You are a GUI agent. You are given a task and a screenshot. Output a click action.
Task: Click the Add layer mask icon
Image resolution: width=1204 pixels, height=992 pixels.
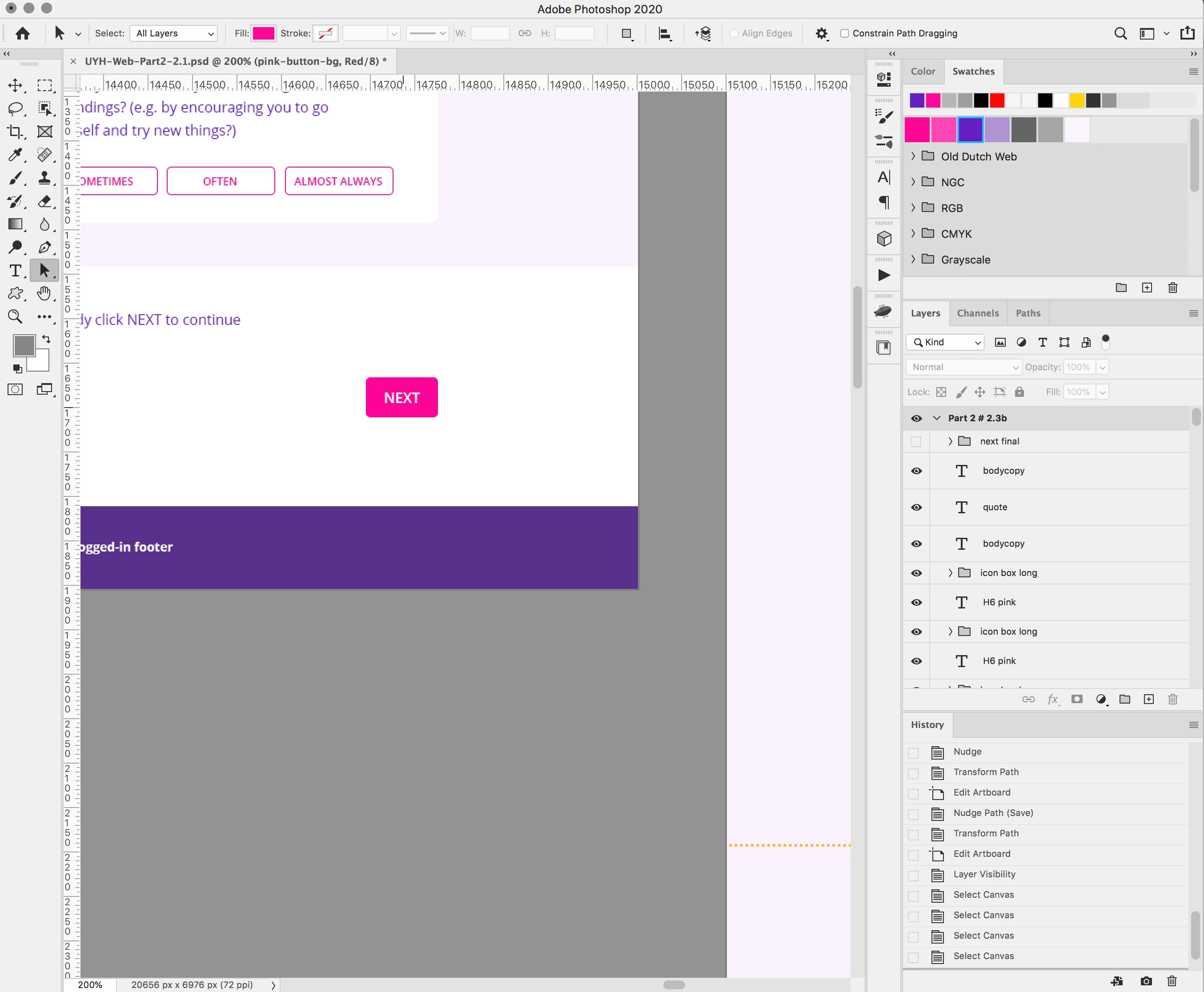pos(1076,700)
